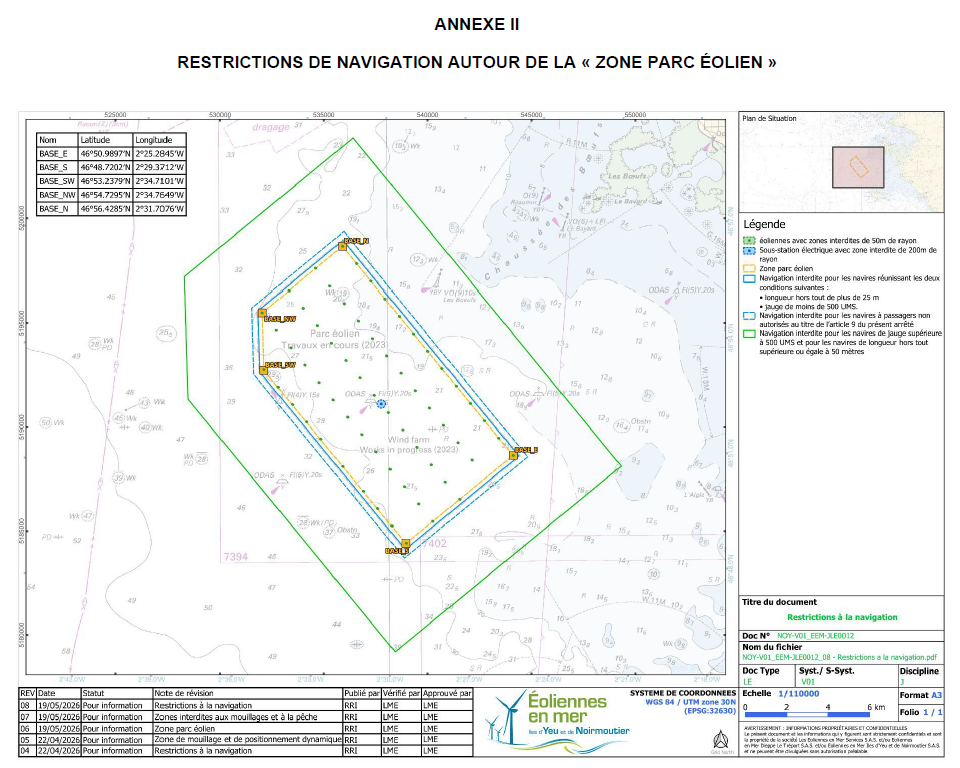Click the Grid North compass icon

721,741
